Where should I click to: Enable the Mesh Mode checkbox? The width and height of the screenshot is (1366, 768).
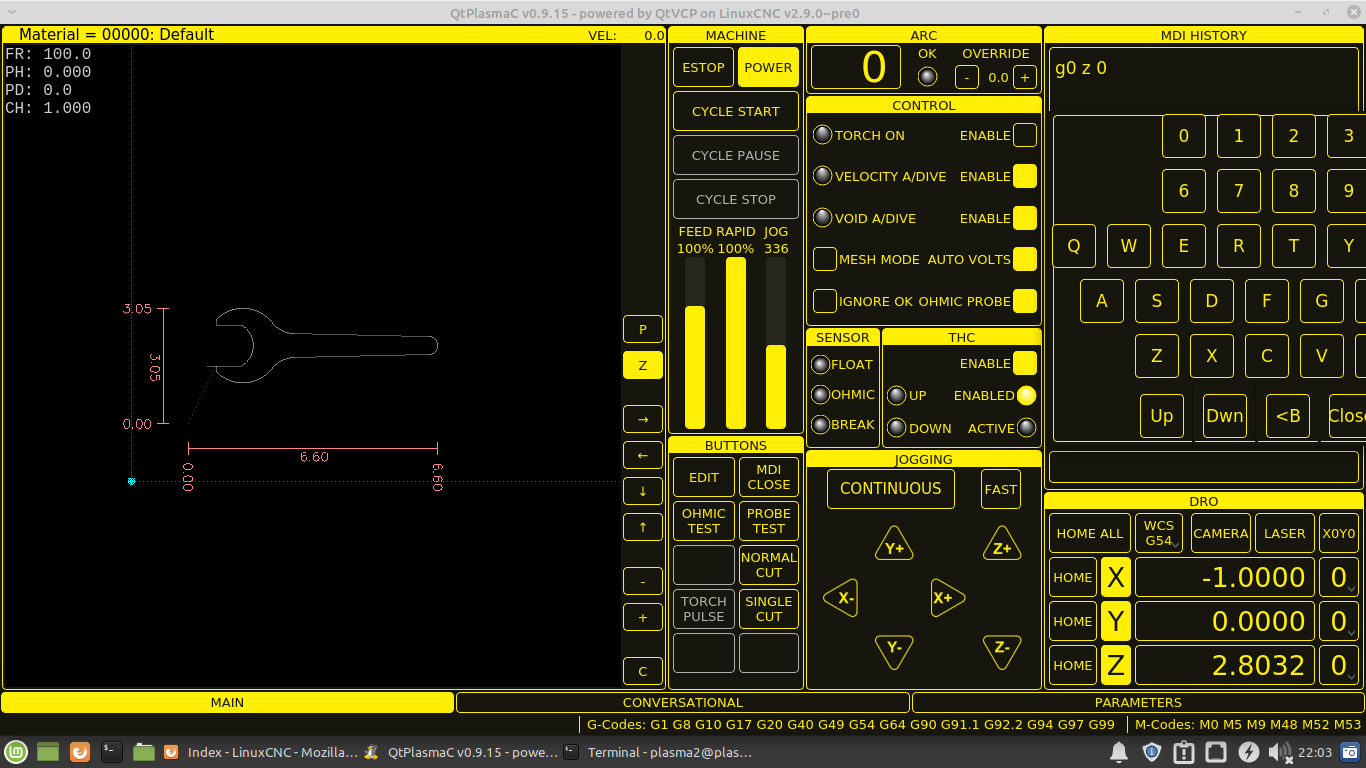click(x=824, y=259)
